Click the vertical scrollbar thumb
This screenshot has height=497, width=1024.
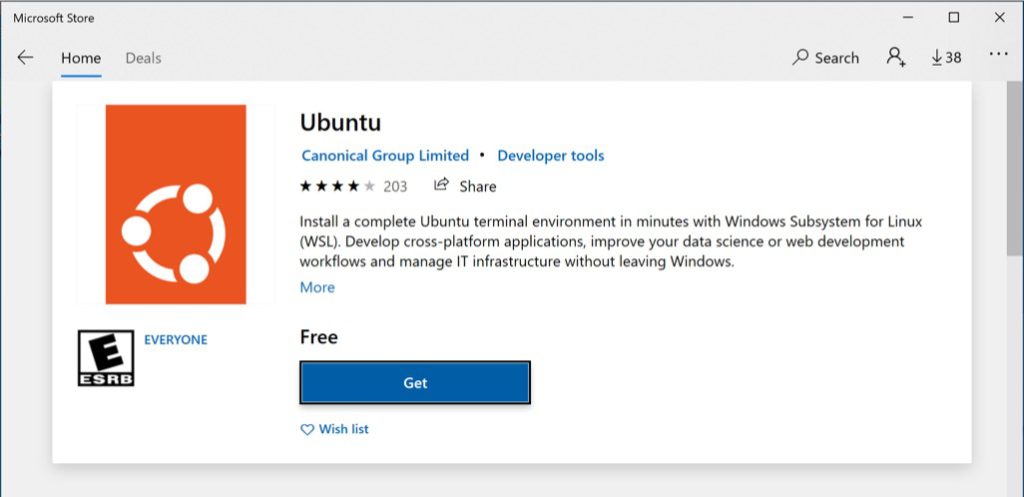[1016, 170]
